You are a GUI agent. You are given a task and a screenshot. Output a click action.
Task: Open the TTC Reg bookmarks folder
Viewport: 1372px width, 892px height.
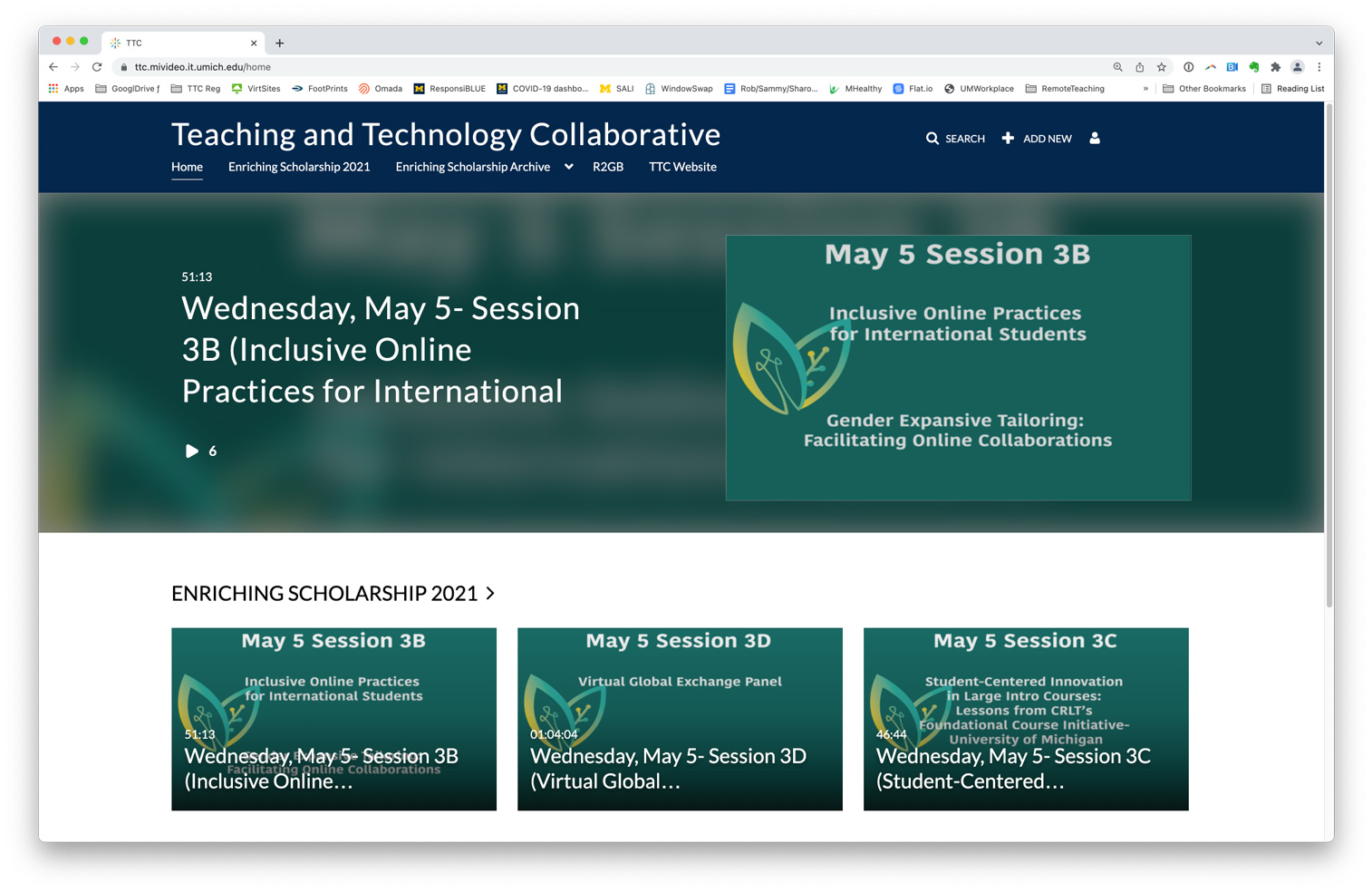point(196,89)
